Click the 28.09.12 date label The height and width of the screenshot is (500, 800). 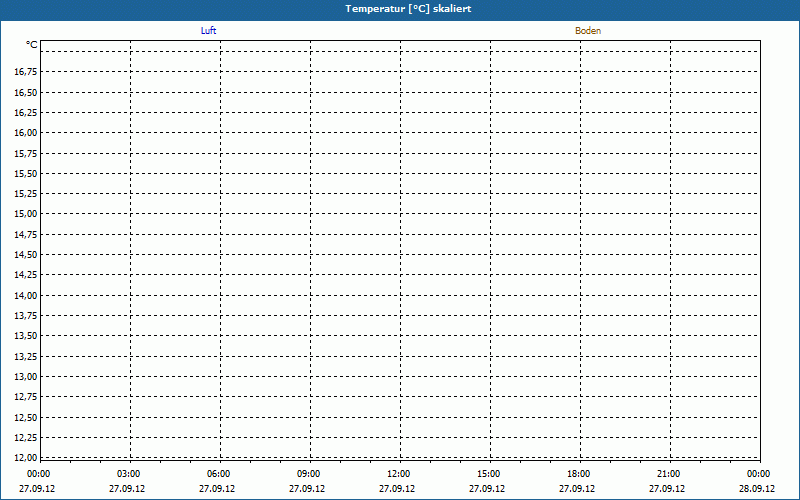click(757, 488)
